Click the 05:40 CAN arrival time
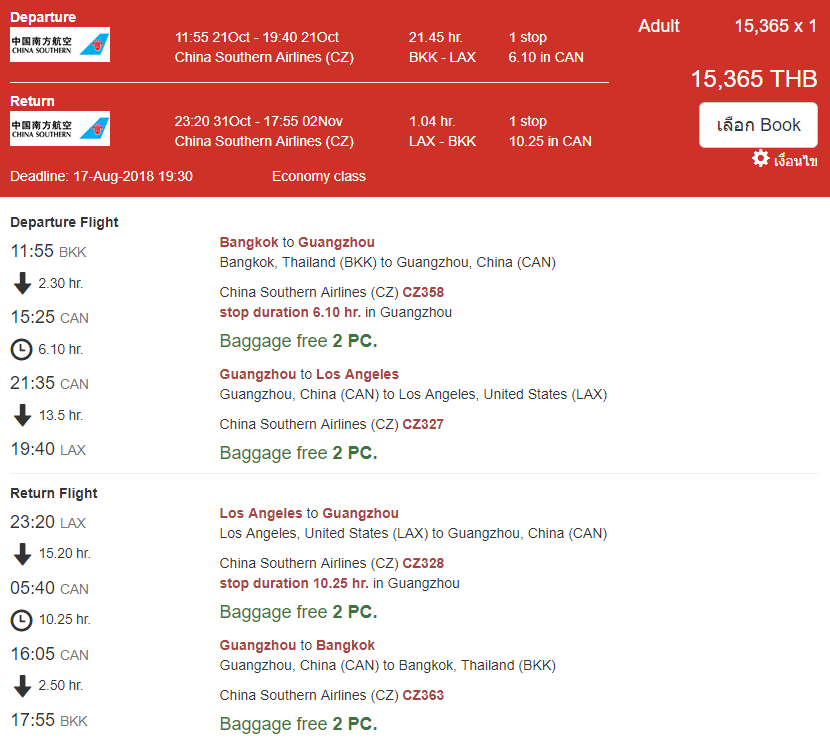The width and height of the screenshot is (830, 753). [x=49, y=588]
